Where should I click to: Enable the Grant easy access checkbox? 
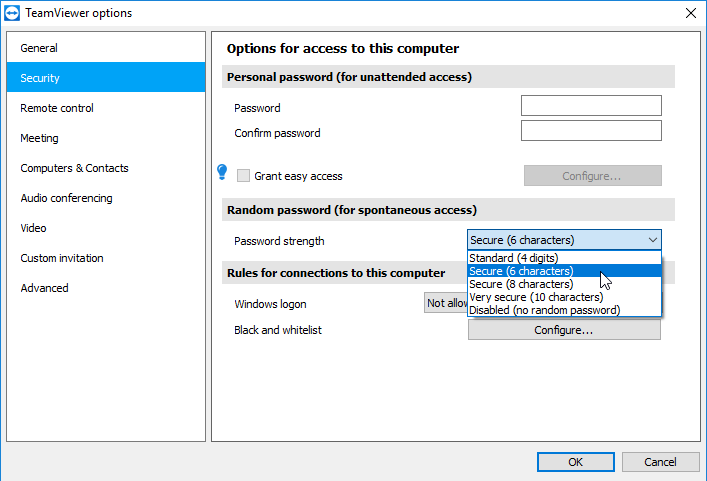point(243,176)
